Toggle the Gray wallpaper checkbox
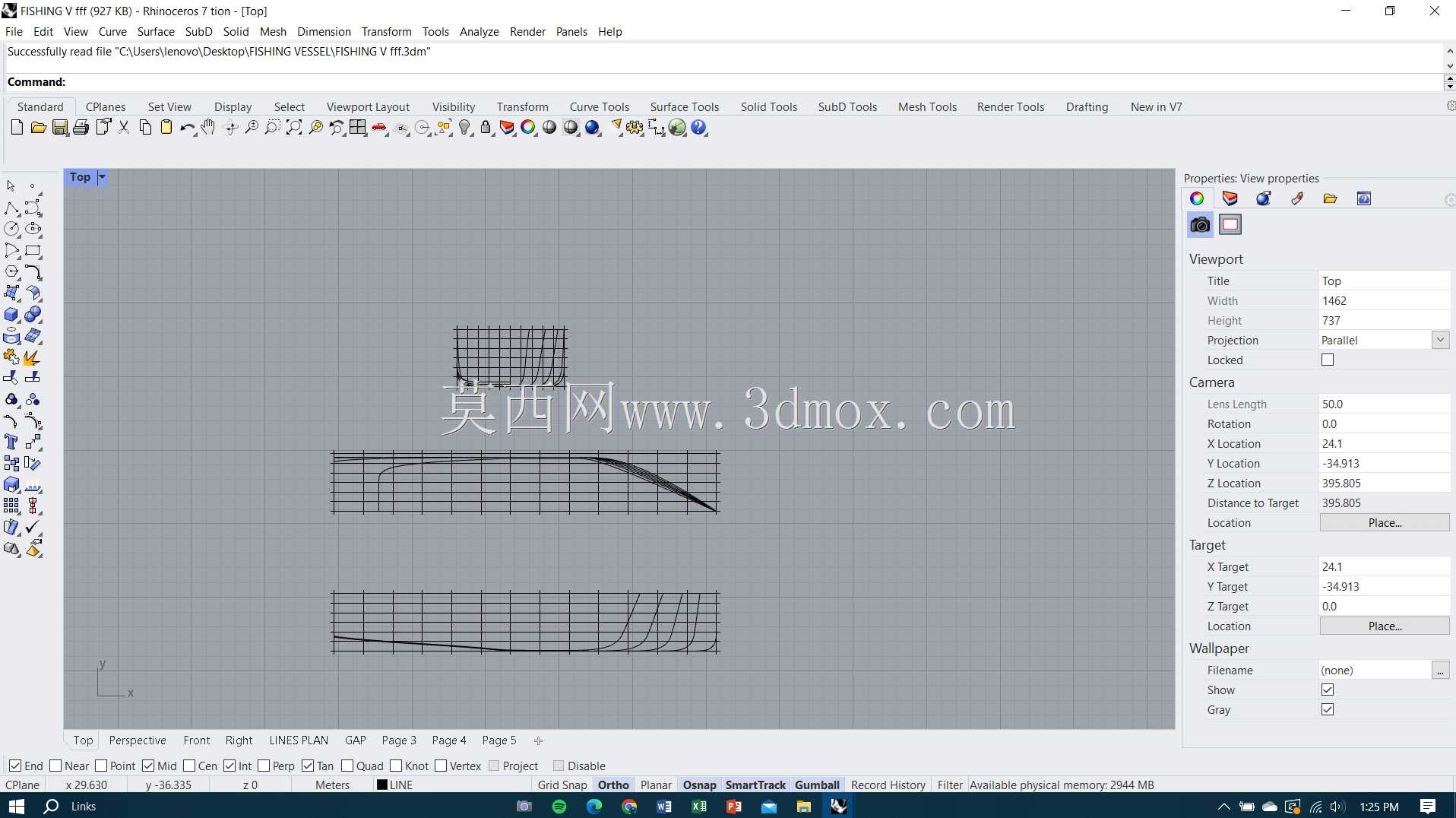 click(x=1328, y=710)
